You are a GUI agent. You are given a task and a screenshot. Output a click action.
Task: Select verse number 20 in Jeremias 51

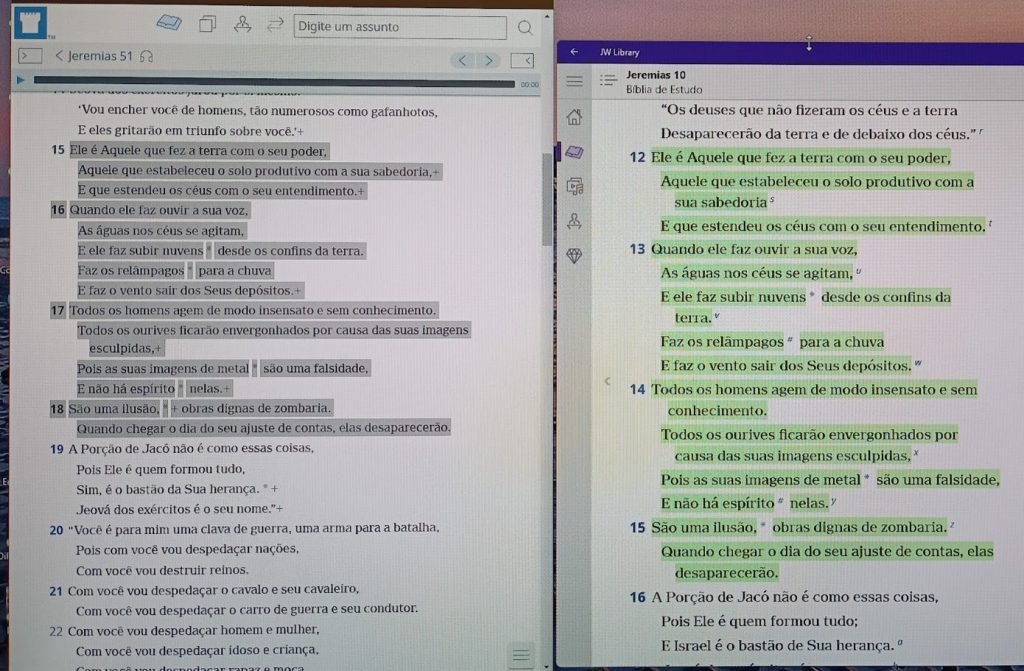57,530
